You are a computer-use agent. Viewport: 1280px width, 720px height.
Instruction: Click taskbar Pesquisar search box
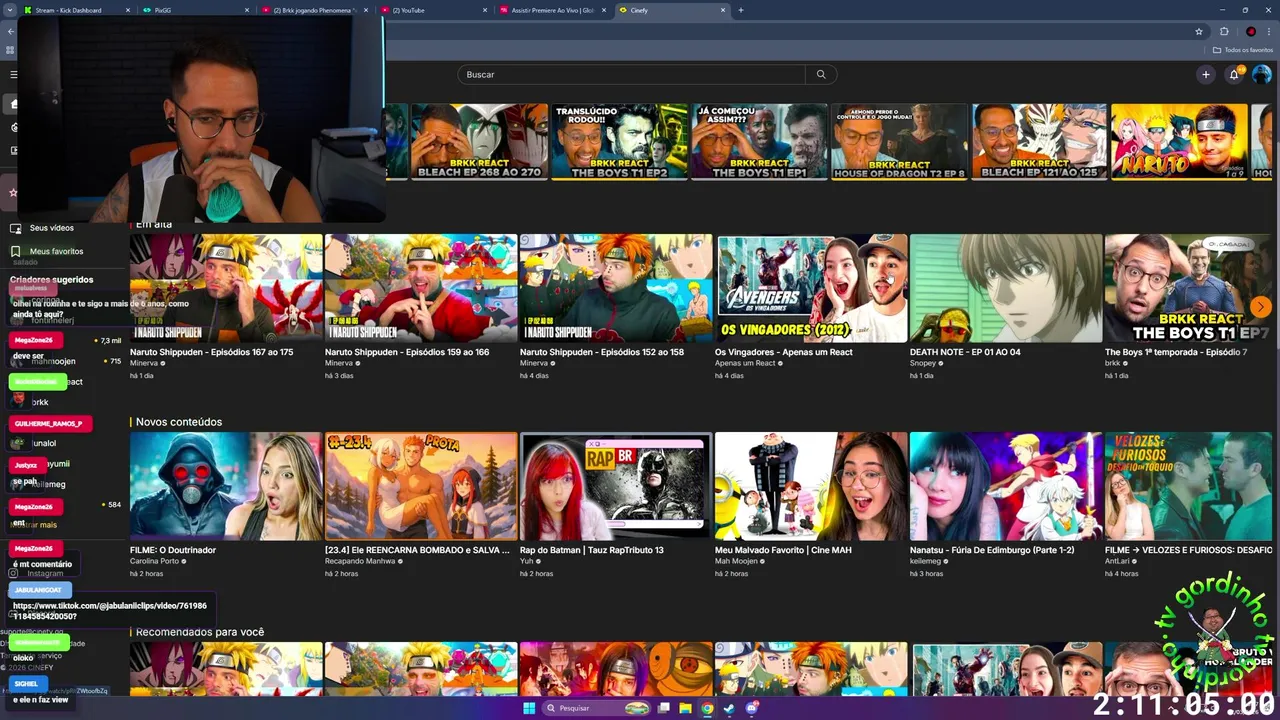(x=595, y=708)
